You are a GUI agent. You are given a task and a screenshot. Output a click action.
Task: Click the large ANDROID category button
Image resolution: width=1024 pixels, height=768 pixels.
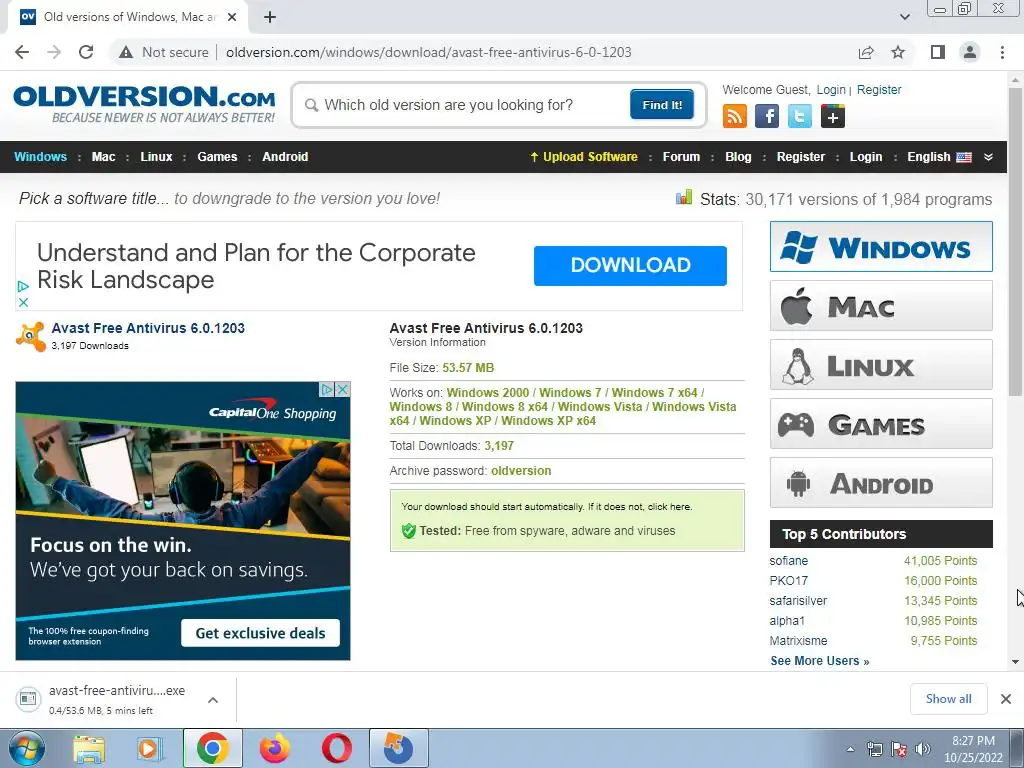pos(881,483)
